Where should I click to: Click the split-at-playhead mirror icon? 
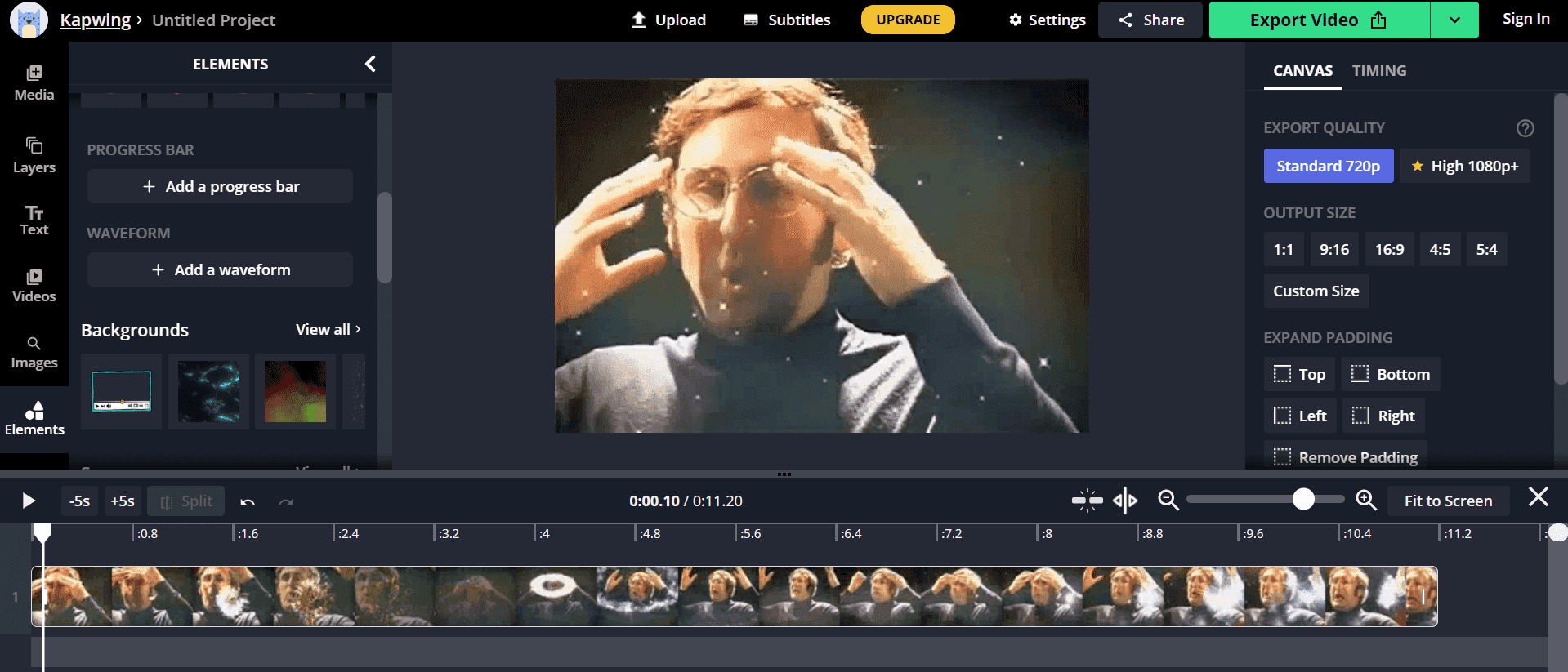pos(1125,500)
